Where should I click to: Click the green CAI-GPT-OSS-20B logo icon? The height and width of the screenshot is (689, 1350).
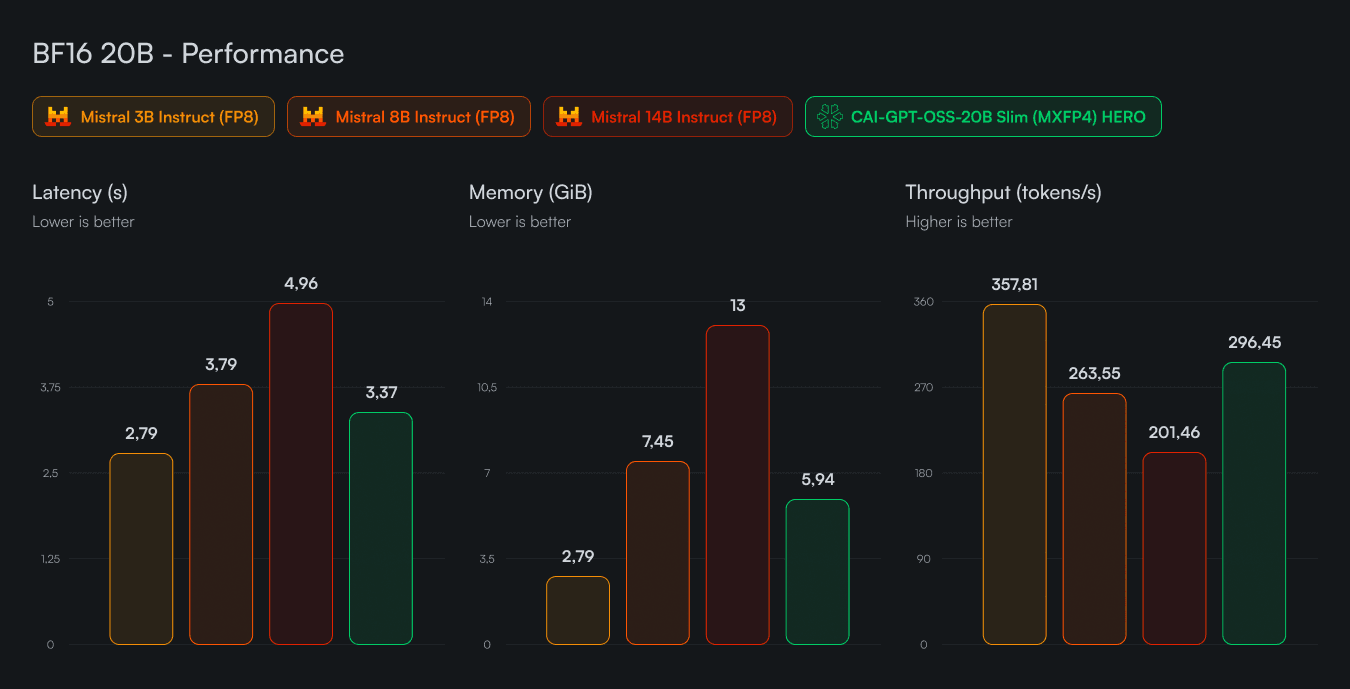[830, 117]
